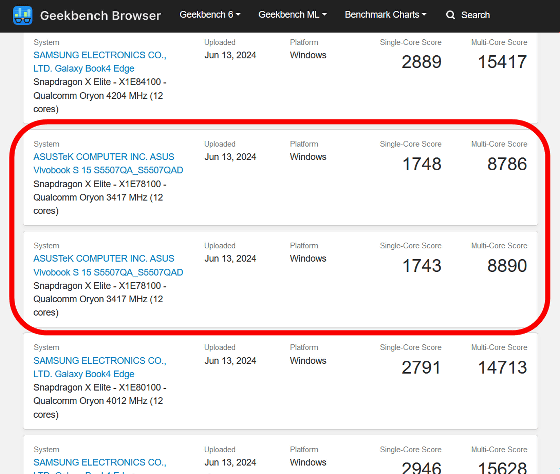Open ASUS Vivobook S 15 result scoring 1743
Screen dimensions: 560x474
pyautogui.click(x=108, y=265)
